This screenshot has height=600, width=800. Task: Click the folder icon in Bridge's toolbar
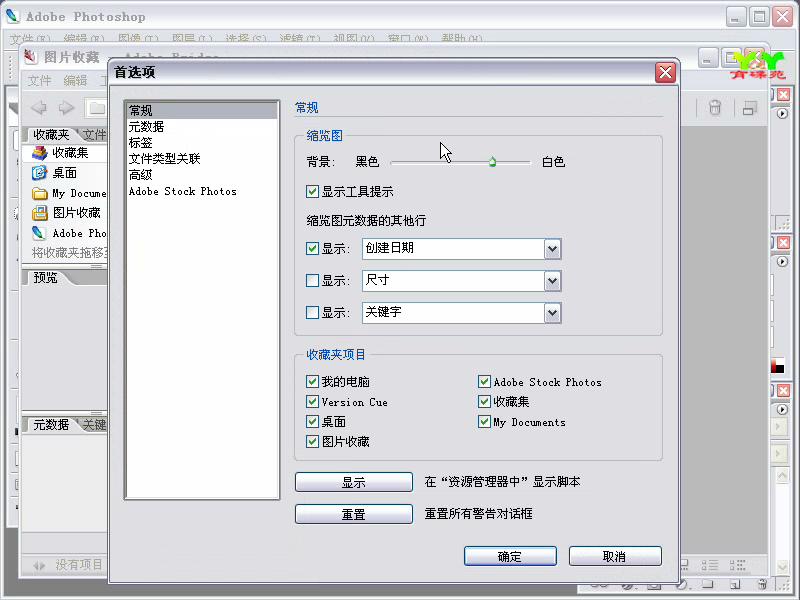(96, 108)
